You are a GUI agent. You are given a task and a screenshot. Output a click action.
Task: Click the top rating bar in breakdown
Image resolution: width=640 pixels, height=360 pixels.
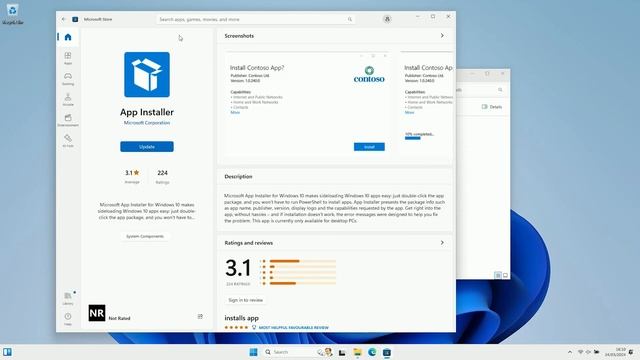click(302, 261)
